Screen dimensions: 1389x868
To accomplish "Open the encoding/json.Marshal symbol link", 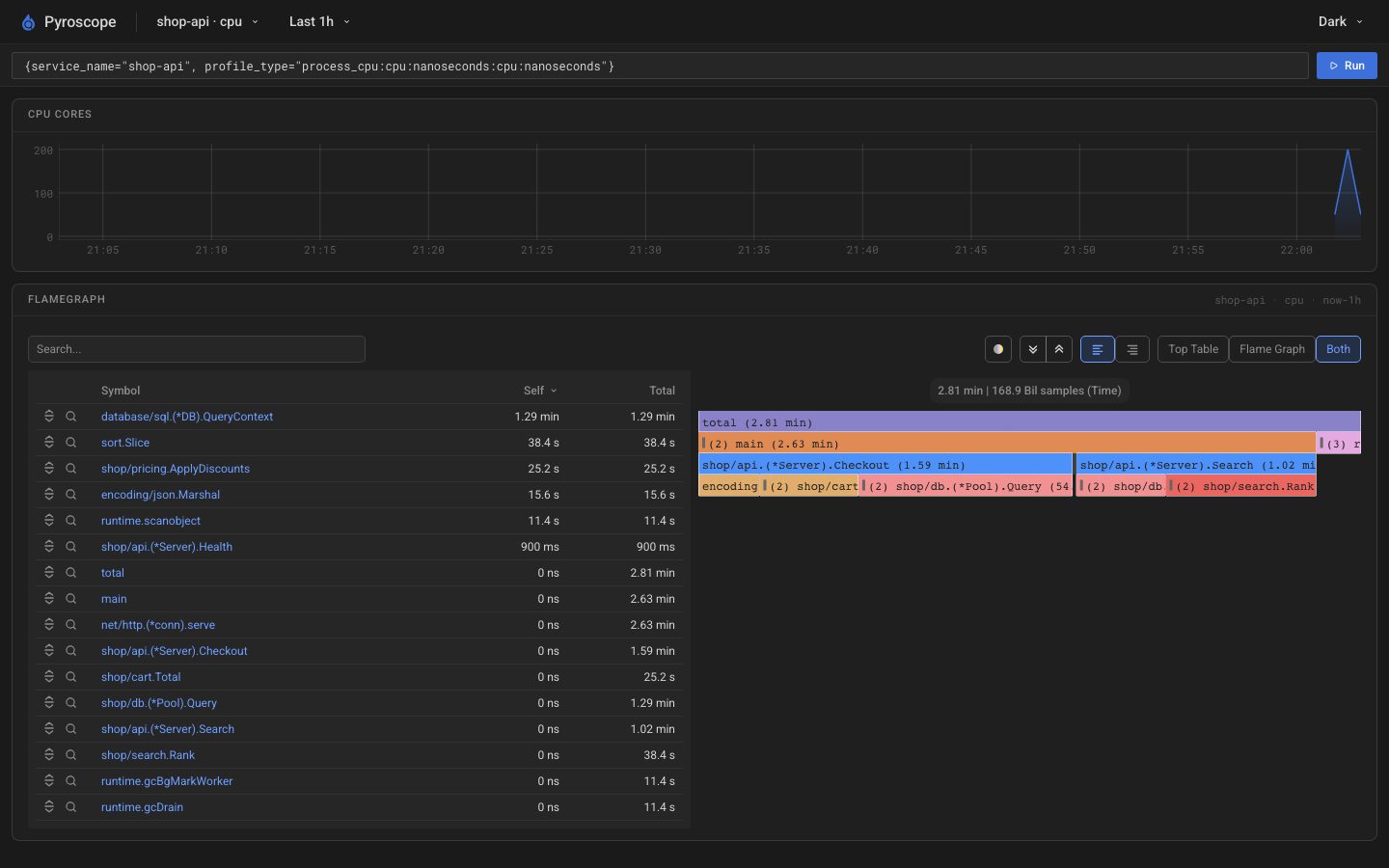I will pyautogui.click(x=160, y=495).
